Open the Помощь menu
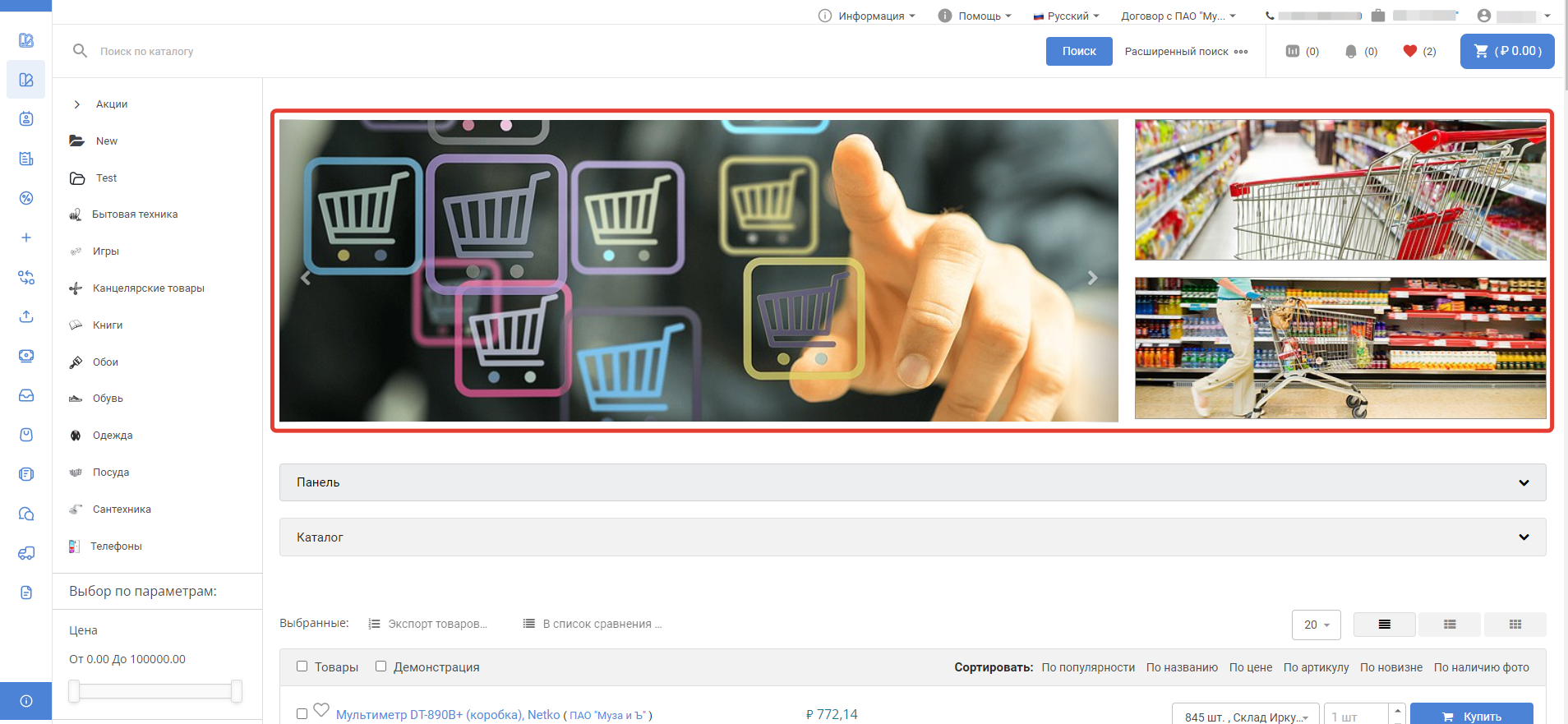 (975, 16)
